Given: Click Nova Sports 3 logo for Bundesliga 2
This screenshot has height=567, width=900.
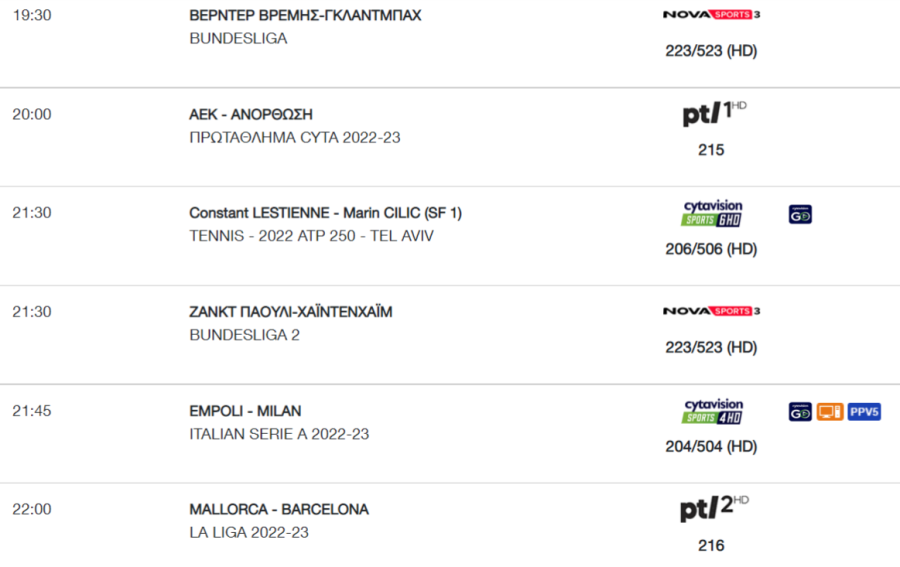Looking at the screenshot, I should [x=711, y=311].
